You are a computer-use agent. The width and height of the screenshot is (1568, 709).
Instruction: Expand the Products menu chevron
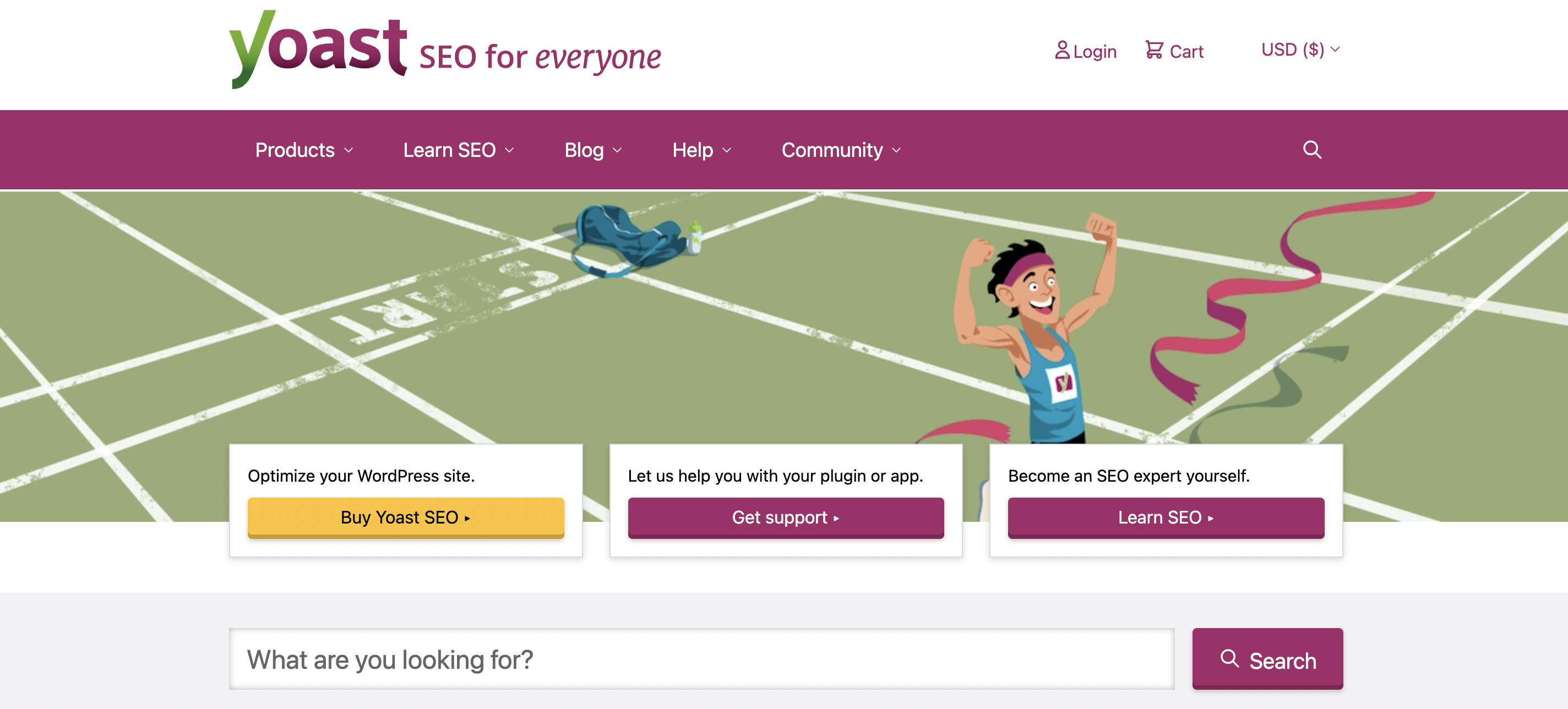click(349, 150)
